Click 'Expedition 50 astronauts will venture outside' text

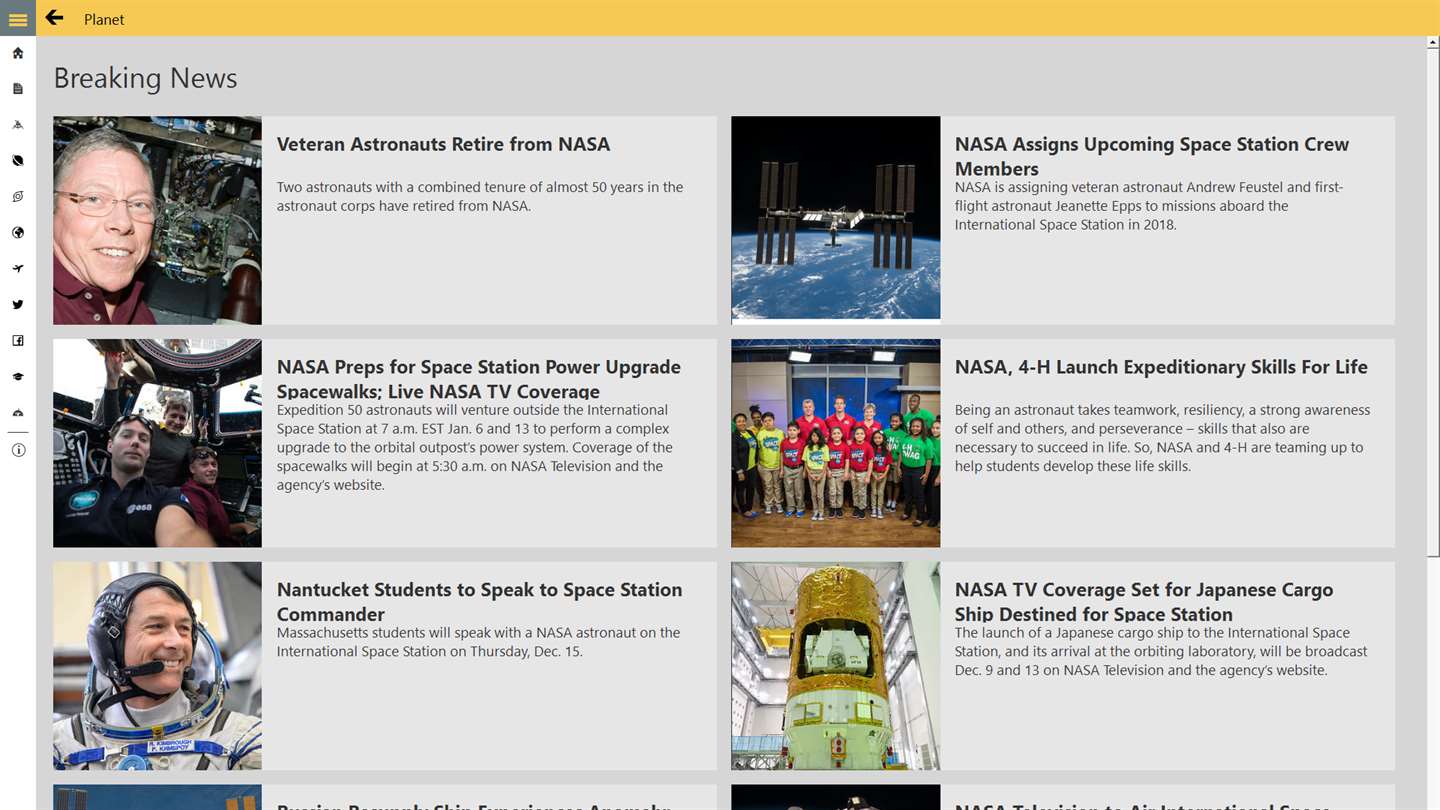click(x=475, y=447)
